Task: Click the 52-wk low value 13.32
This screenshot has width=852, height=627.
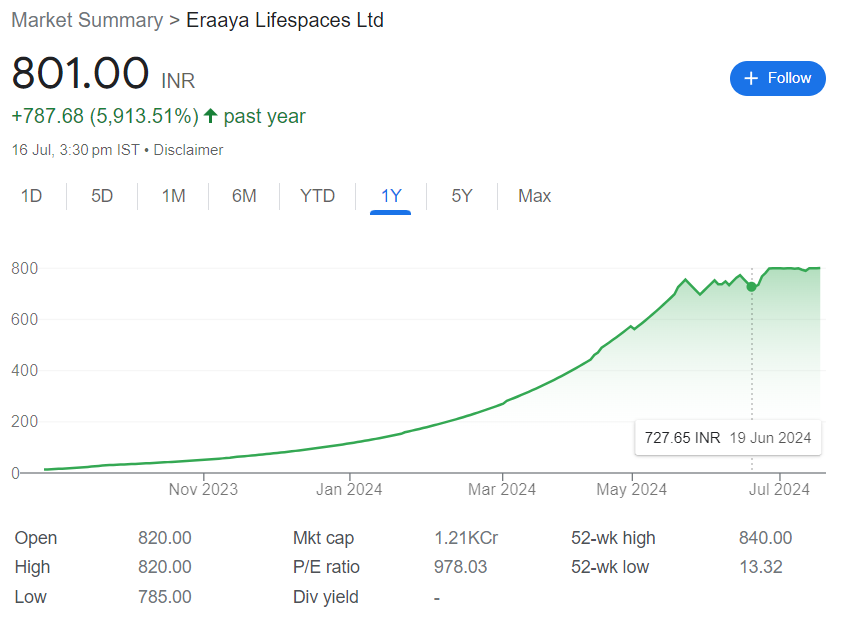Action: pos(761,567)
